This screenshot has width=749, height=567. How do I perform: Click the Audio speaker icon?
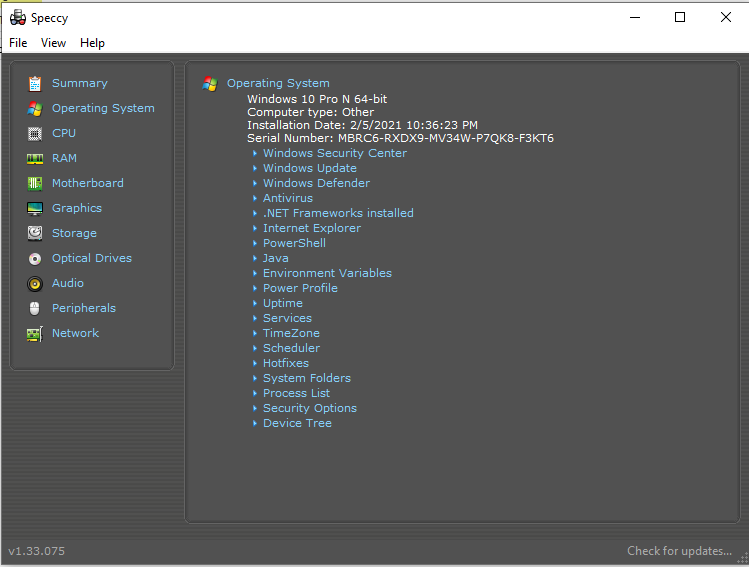(35, 284)
